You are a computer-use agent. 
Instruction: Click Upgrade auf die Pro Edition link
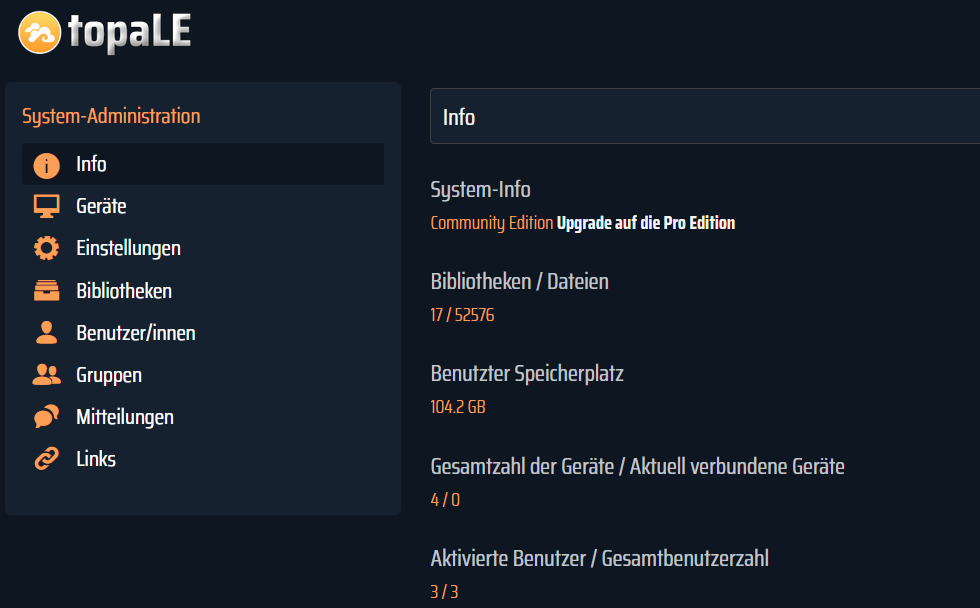(646, 223)
